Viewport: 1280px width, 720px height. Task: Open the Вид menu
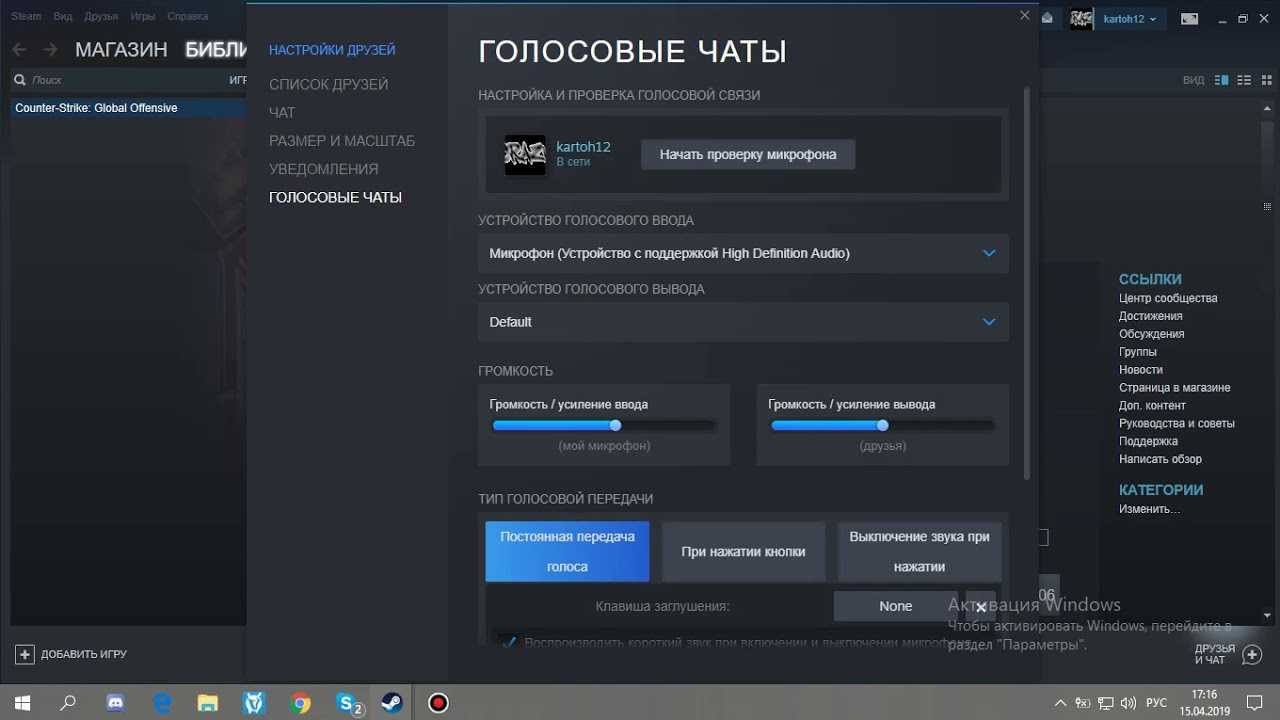click(63, 17)
